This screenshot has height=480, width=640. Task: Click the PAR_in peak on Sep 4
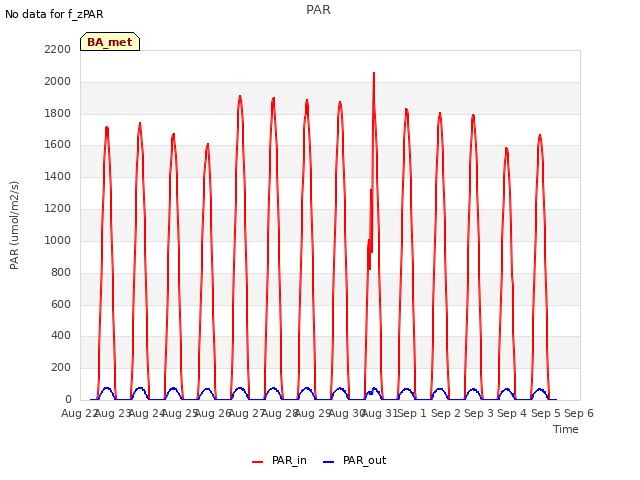click(x=507, y=149)
